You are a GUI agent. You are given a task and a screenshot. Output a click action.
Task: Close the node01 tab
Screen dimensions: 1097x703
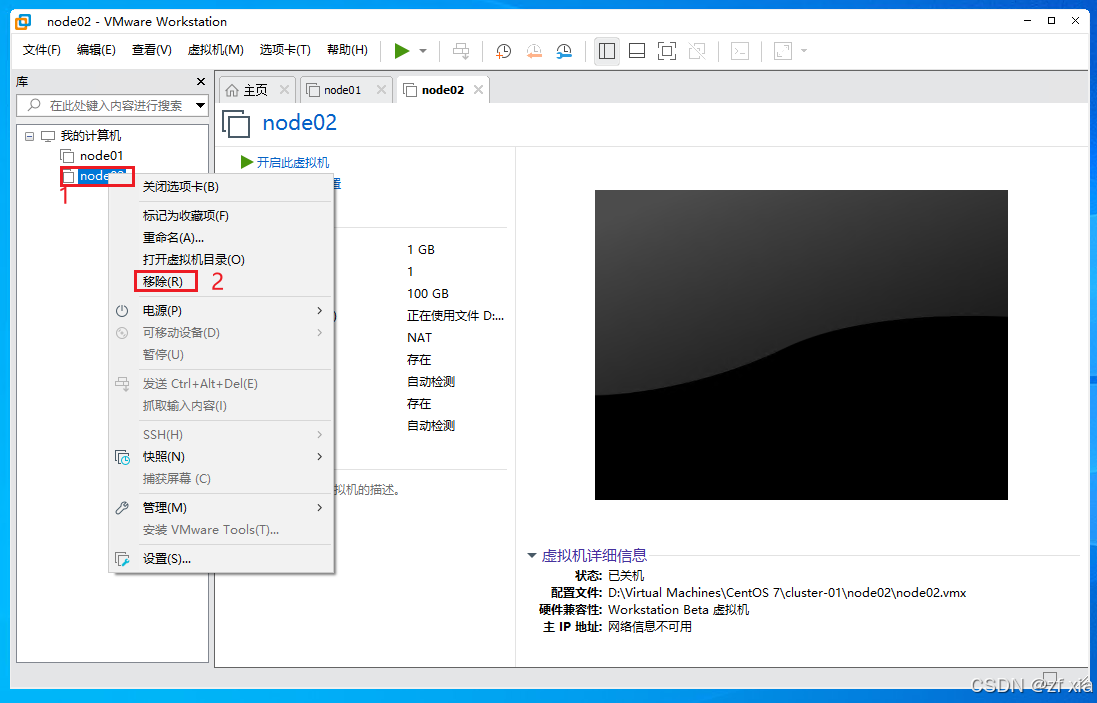click(x=381, y=90)
